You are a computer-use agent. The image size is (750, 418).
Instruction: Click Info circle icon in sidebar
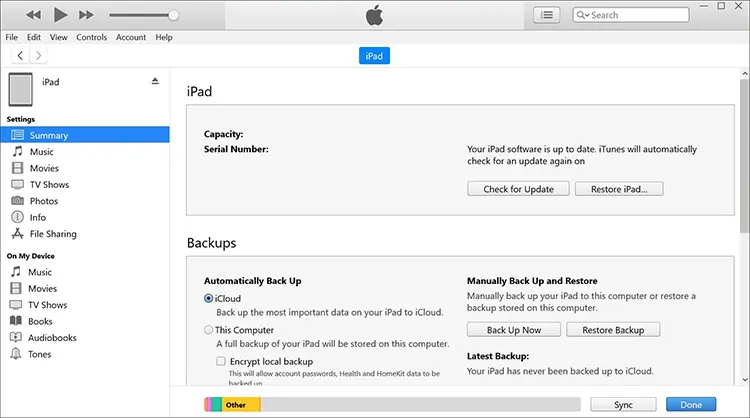[17, 217]
